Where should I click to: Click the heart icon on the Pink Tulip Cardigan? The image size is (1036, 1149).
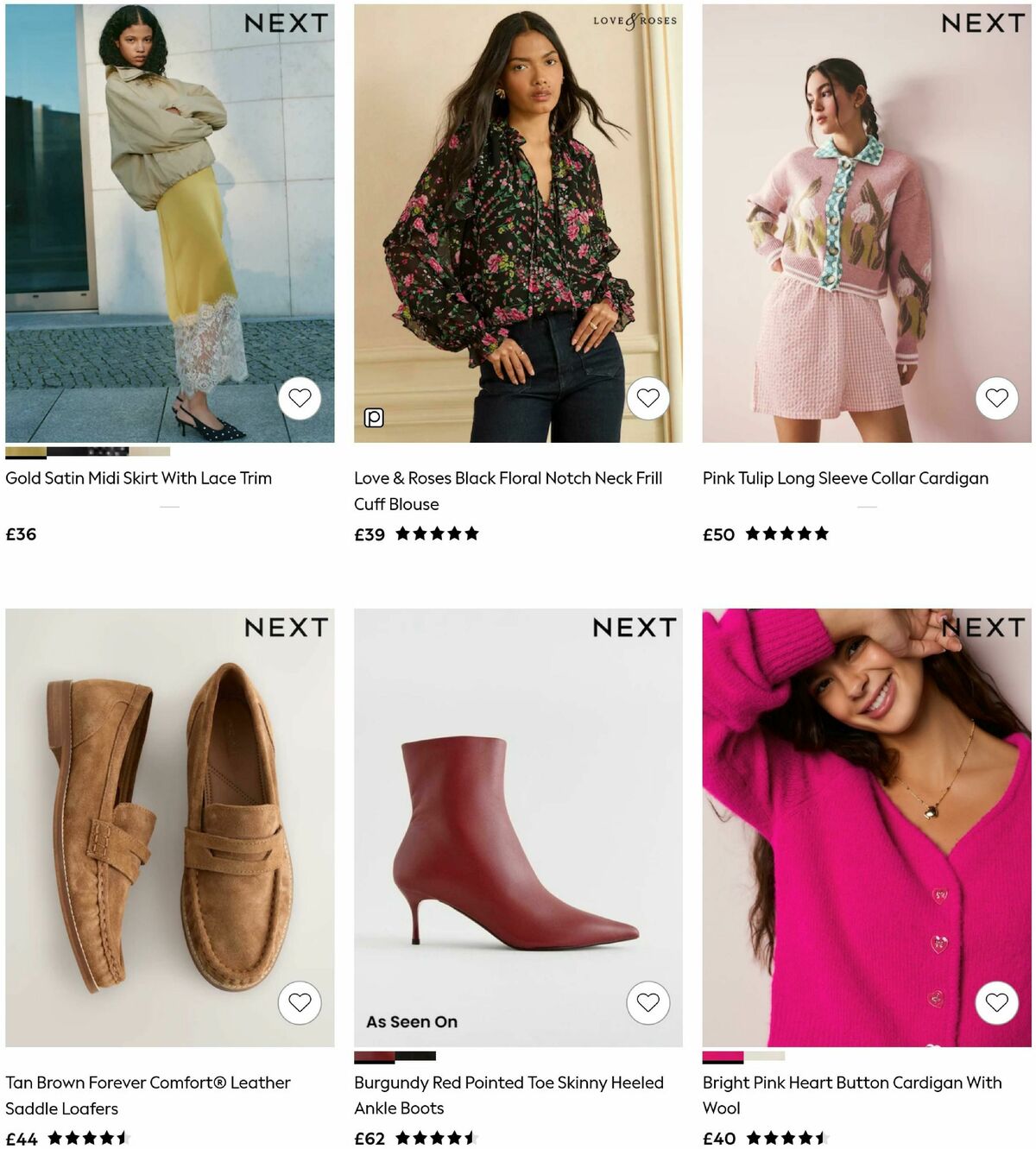996,398
